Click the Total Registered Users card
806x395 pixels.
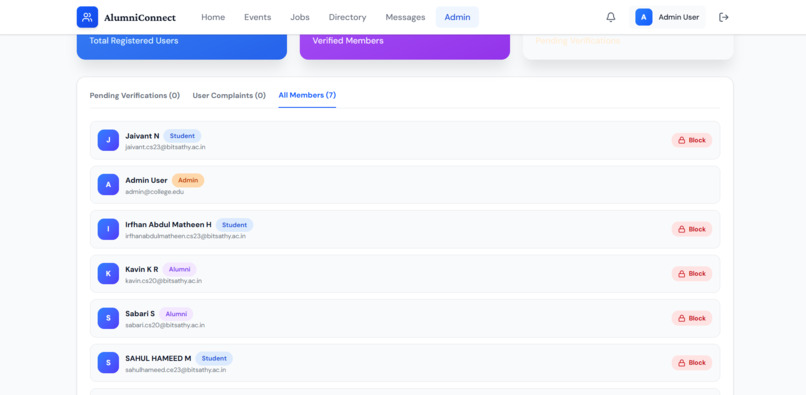[181, 46]
